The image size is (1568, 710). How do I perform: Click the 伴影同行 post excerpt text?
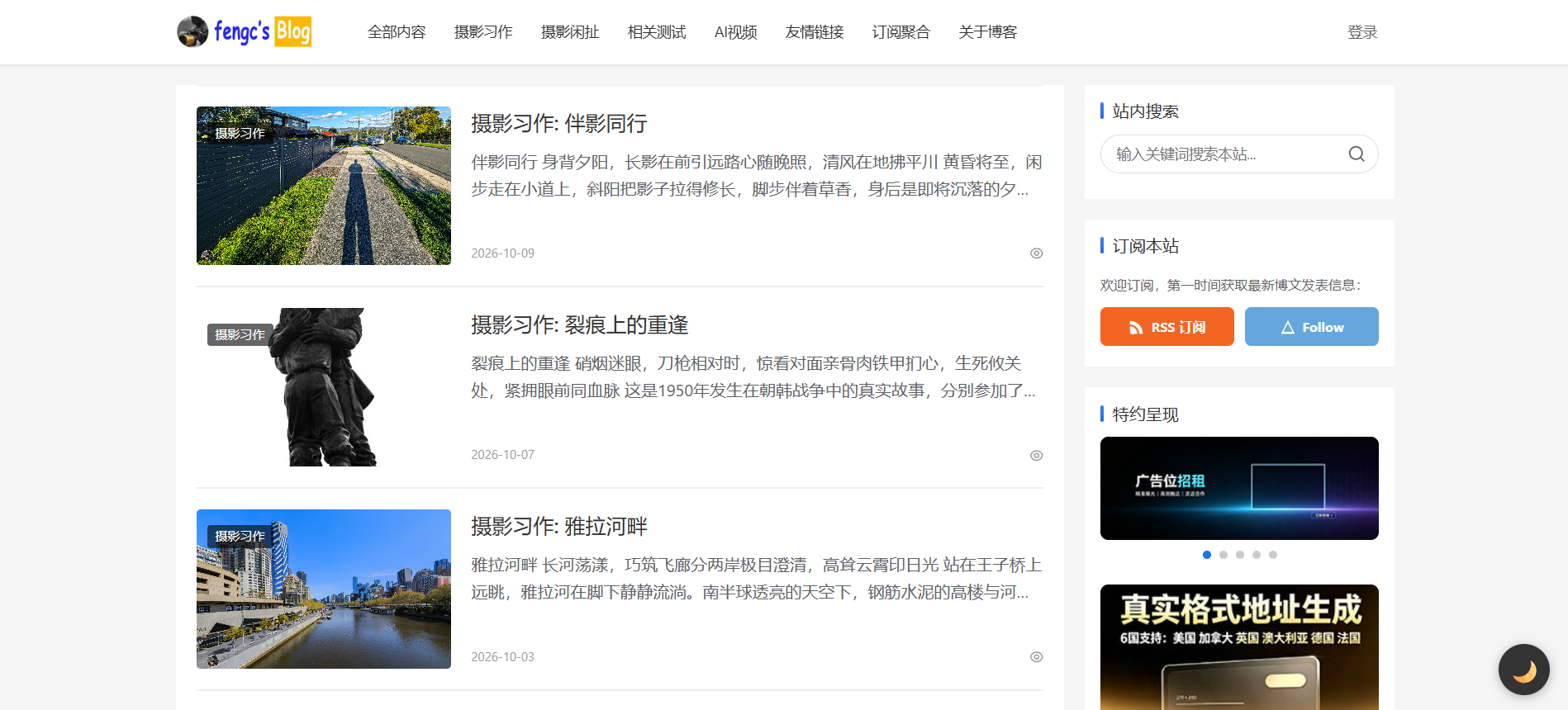[x=757, y=176]
